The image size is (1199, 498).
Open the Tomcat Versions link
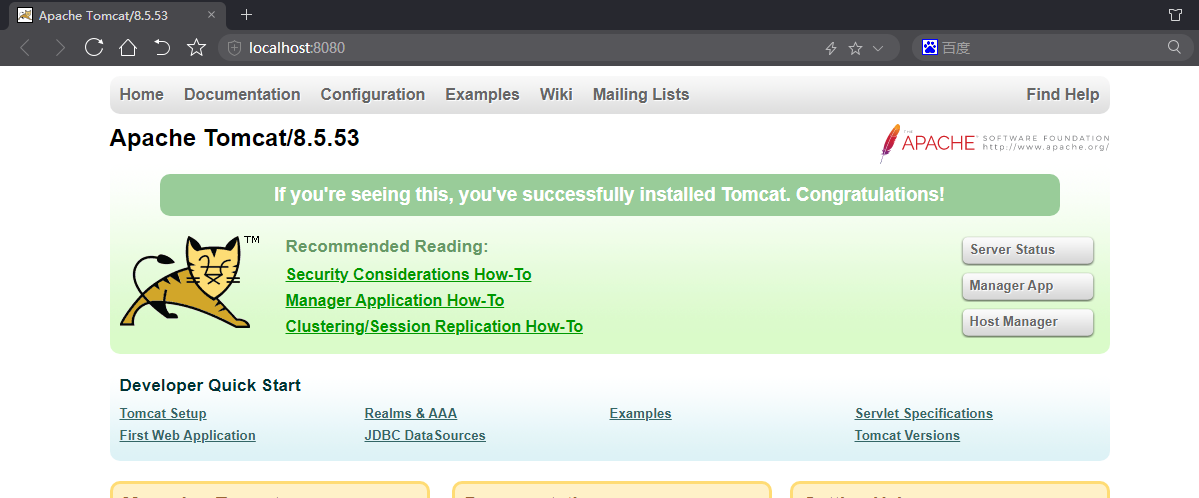tap(907, 436)
